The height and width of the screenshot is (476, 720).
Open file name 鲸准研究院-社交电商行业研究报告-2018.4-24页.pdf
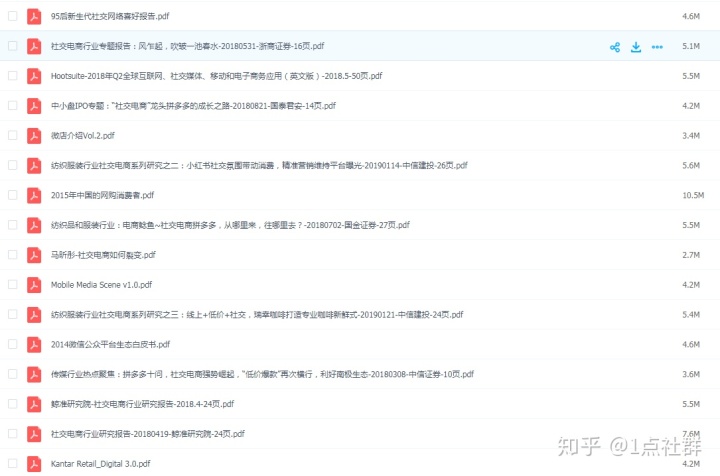tap(142, 404)
